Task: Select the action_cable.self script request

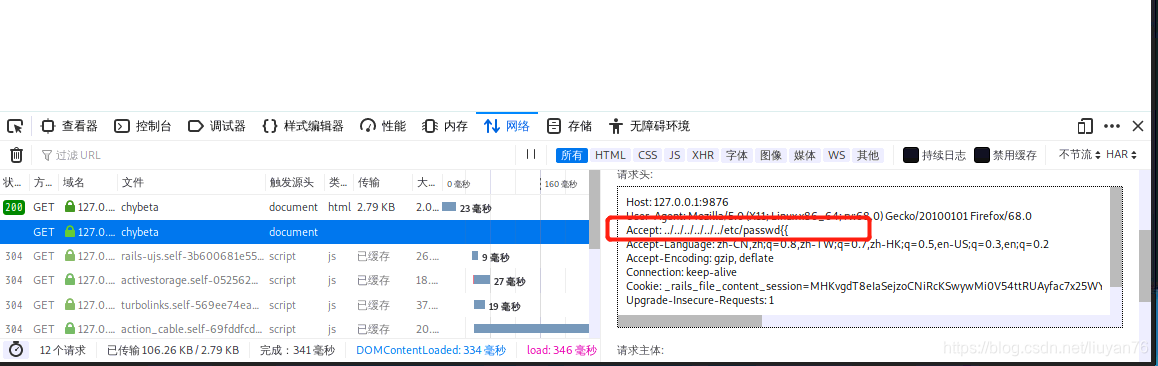Action: 295,328
